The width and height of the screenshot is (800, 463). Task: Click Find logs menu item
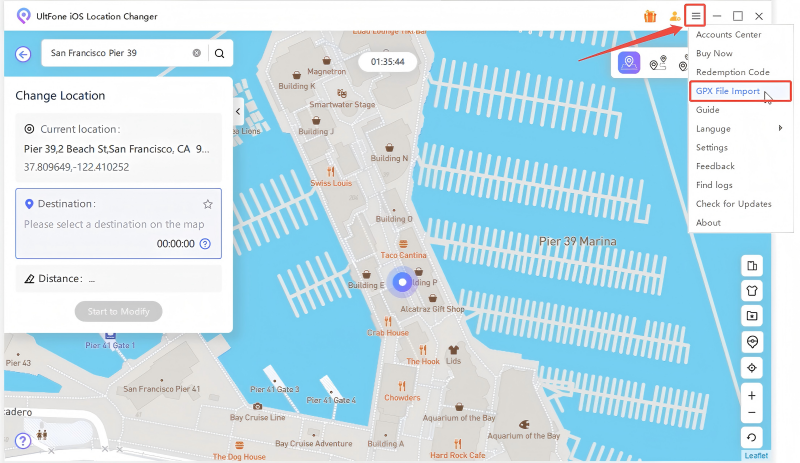(714, 185)
